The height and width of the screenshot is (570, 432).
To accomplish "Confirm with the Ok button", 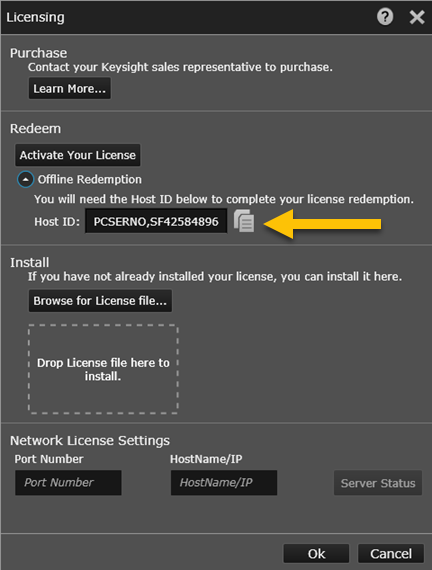I will coord(316,554).
